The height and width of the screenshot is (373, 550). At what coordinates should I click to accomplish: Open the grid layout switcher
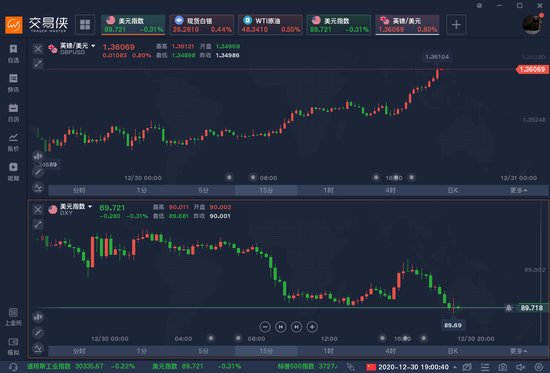(85, 25)
